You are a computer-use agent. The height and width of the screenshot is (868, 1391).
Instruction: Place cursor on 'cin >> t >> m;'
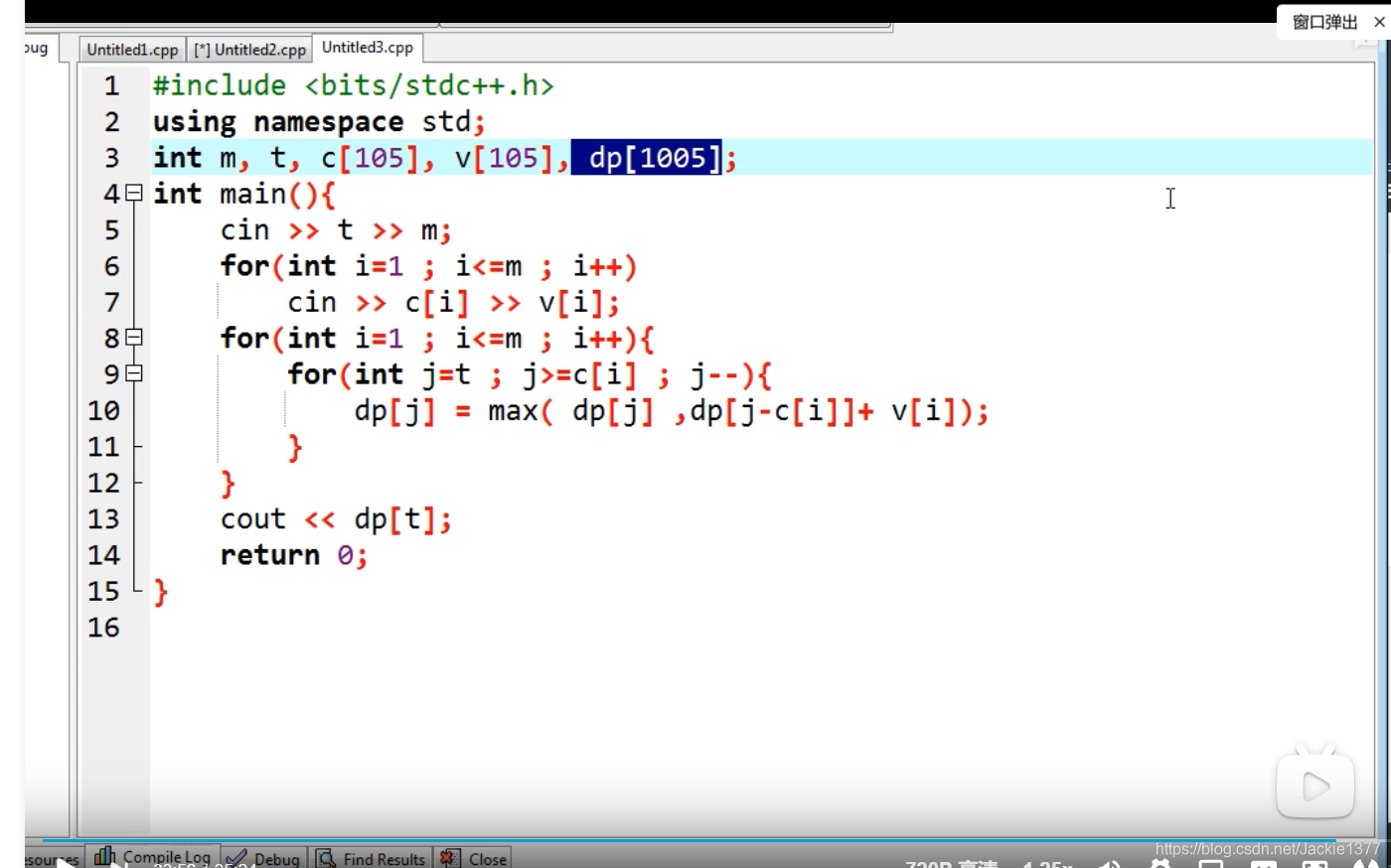[336, 230]
